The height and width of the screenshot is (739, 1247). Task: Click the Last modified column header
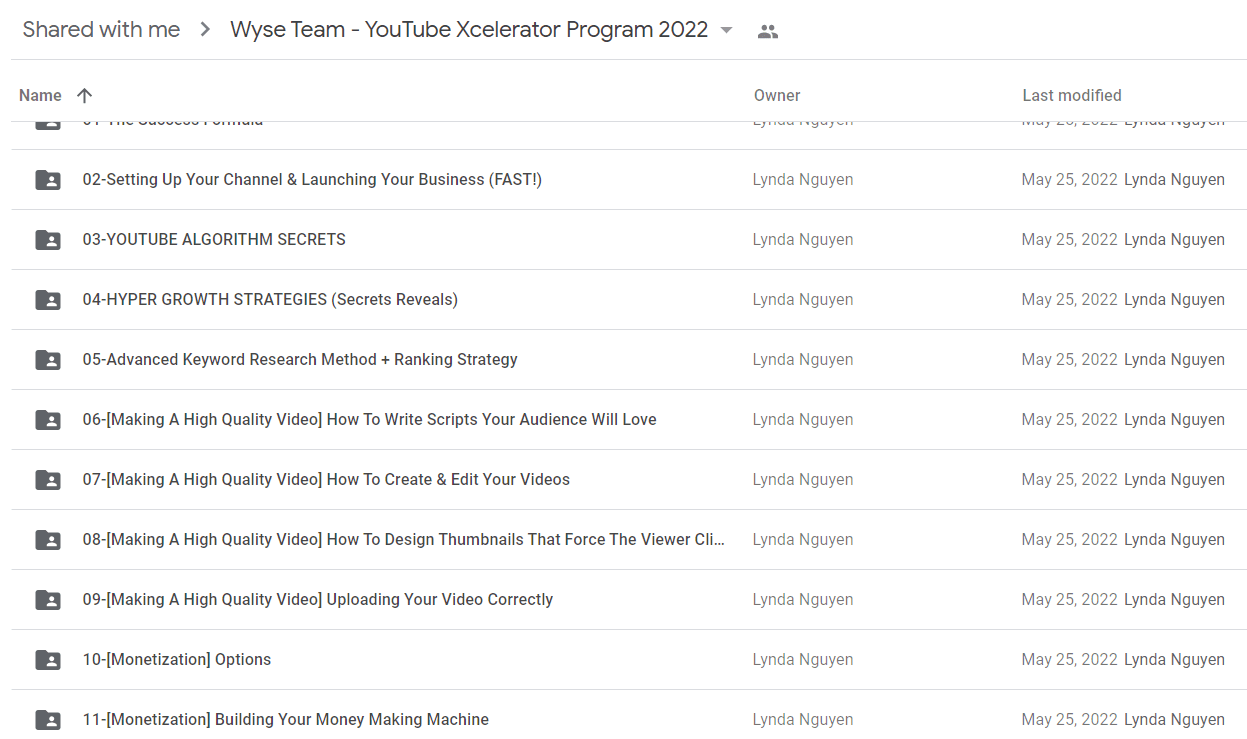1071,96
